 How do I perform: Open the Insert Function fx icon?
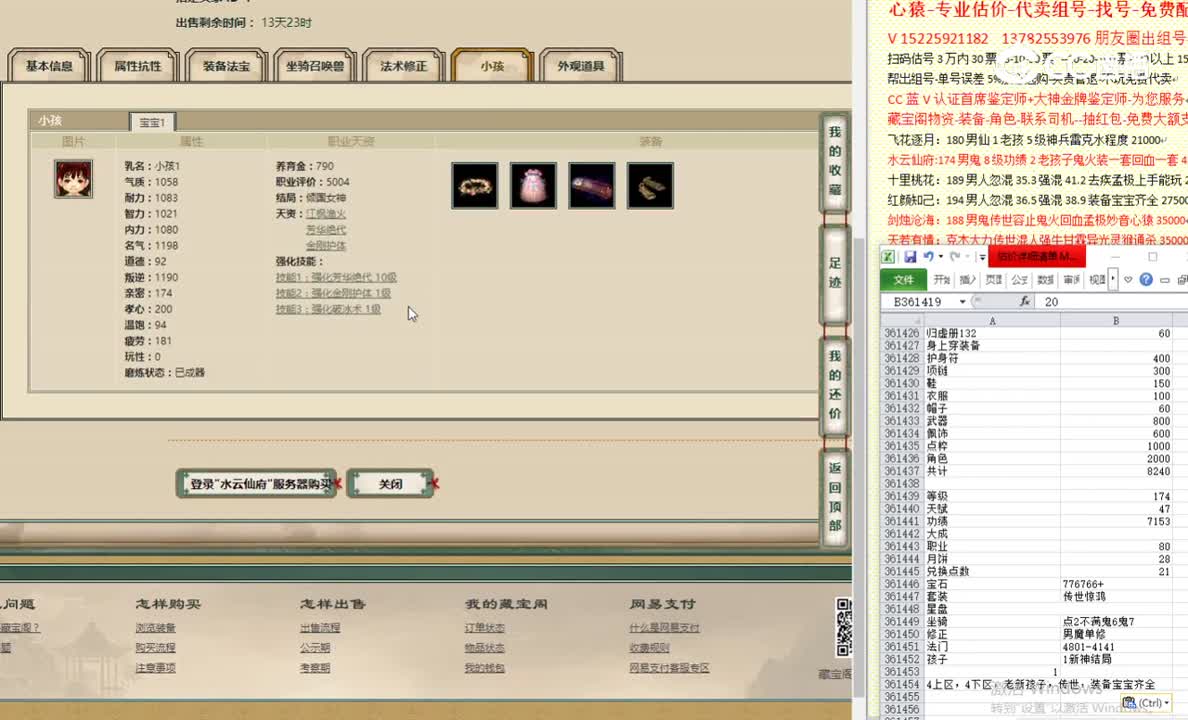[1025, 299]
